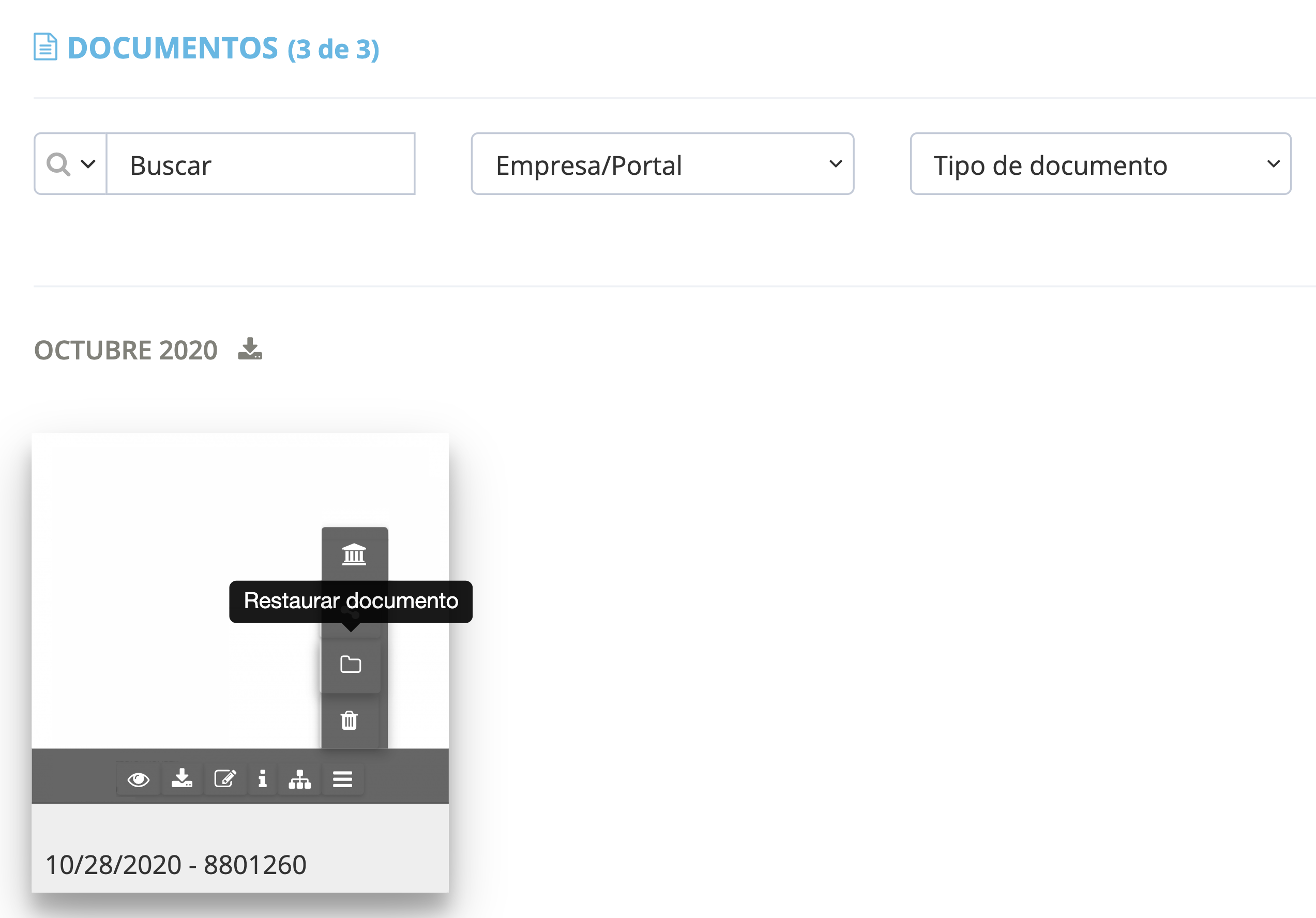Click the bank/institution icon in popup menu
Screen dimensions: 1316x918
click(354, 554)
